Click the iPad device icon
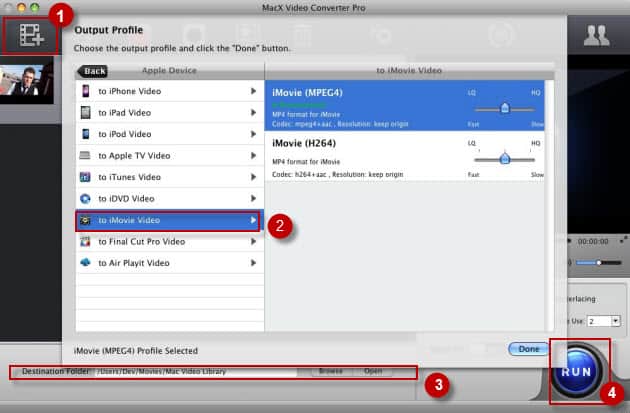The width and height of the screenshot is (630, 413). 86,112
